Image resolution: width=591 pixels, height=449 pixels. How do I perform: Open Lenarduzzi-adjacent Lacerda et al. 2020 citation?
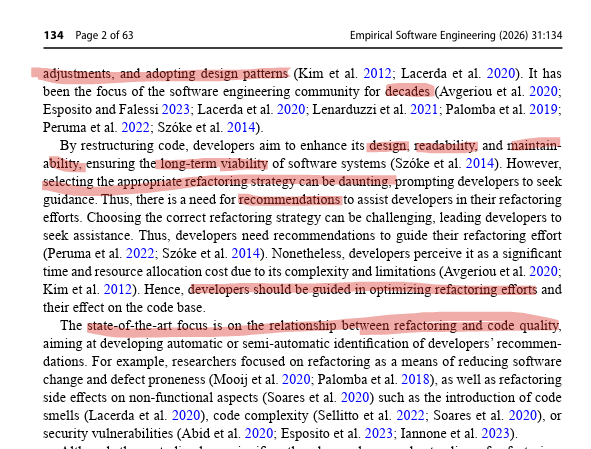pyautogui.click(x=291, y=109)
